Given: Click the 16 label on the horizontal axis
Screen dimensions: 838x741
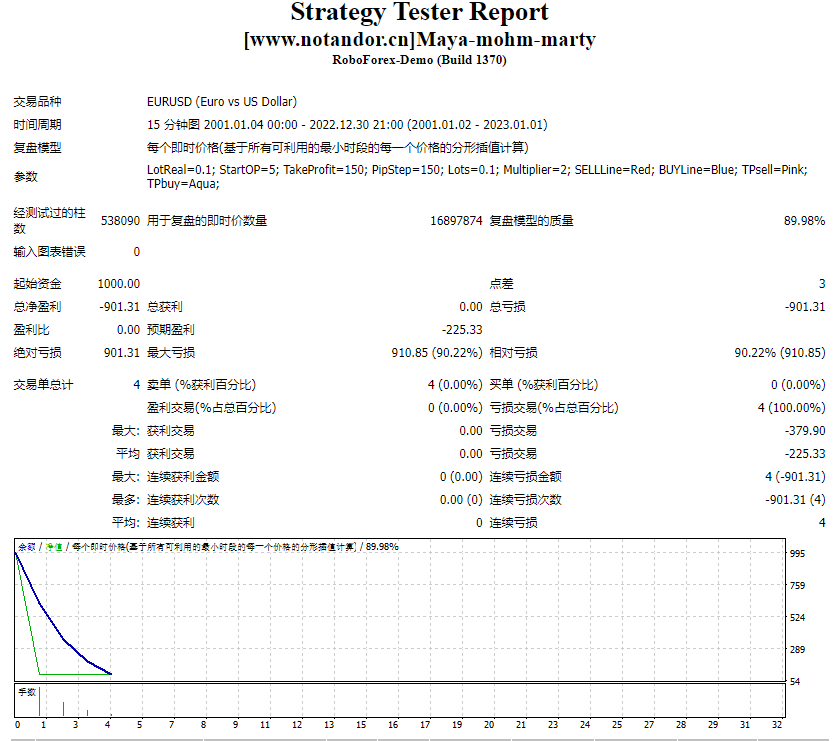Looking at the screenshot, I should (x=393, y=725).
